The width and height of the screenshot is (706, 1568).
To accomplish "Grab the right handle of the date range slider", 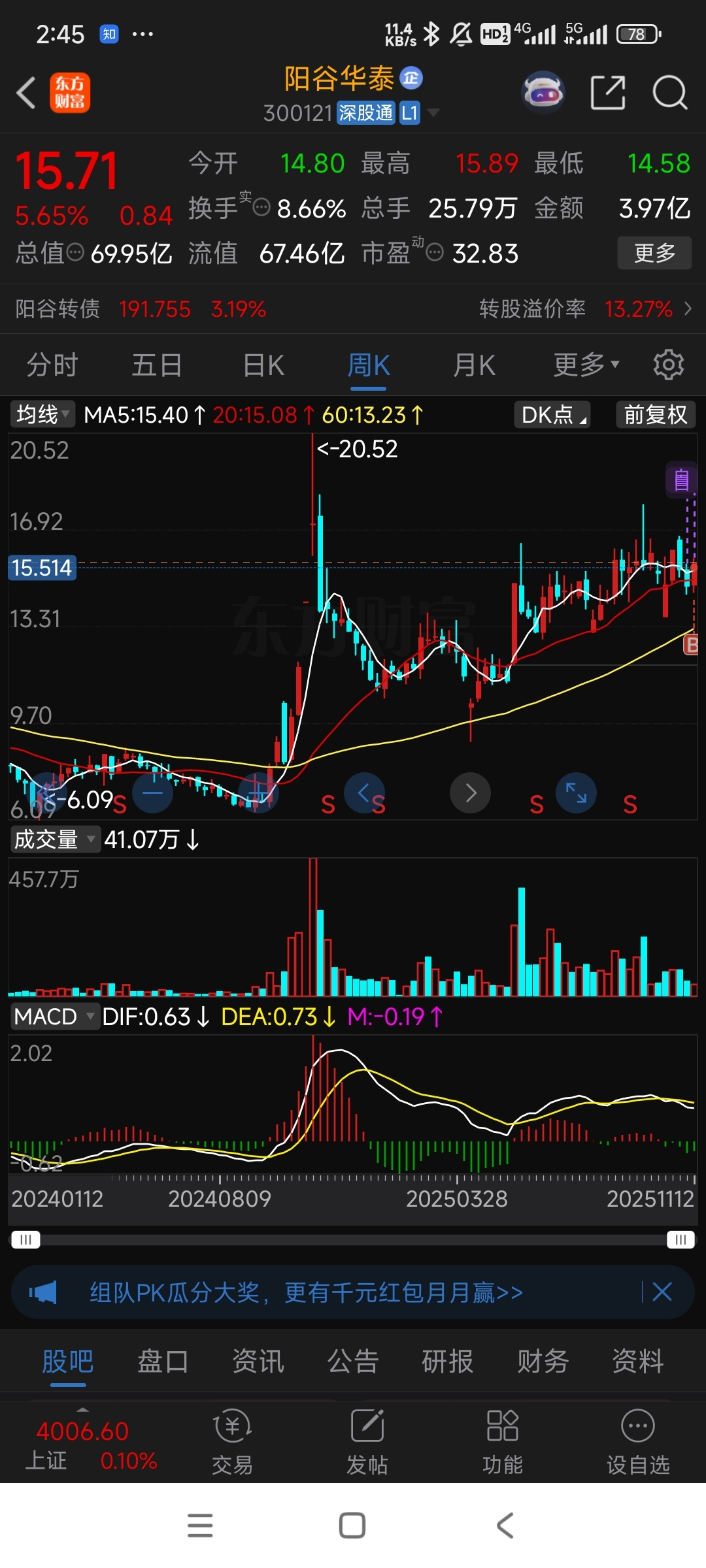I will pos(681,1239).
